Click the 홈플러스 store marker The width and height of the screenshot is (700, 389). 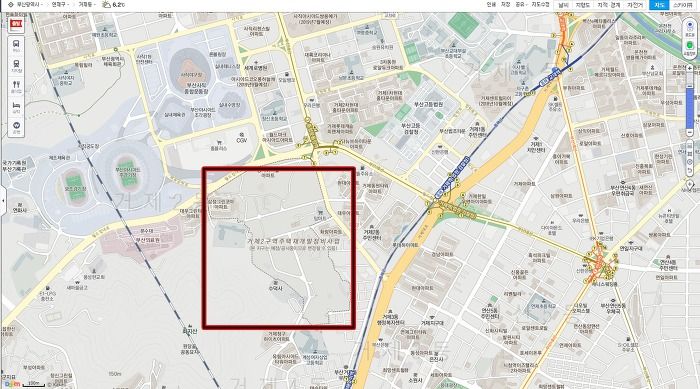219,146
